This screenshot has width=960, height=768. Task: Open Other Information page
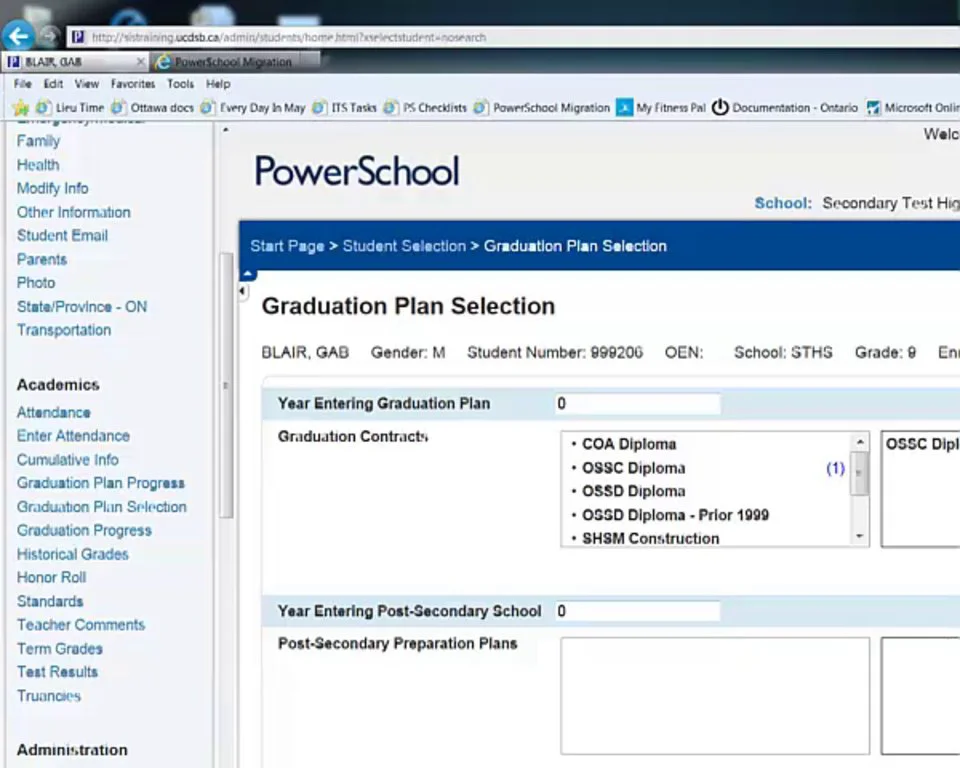click(73, 212)
